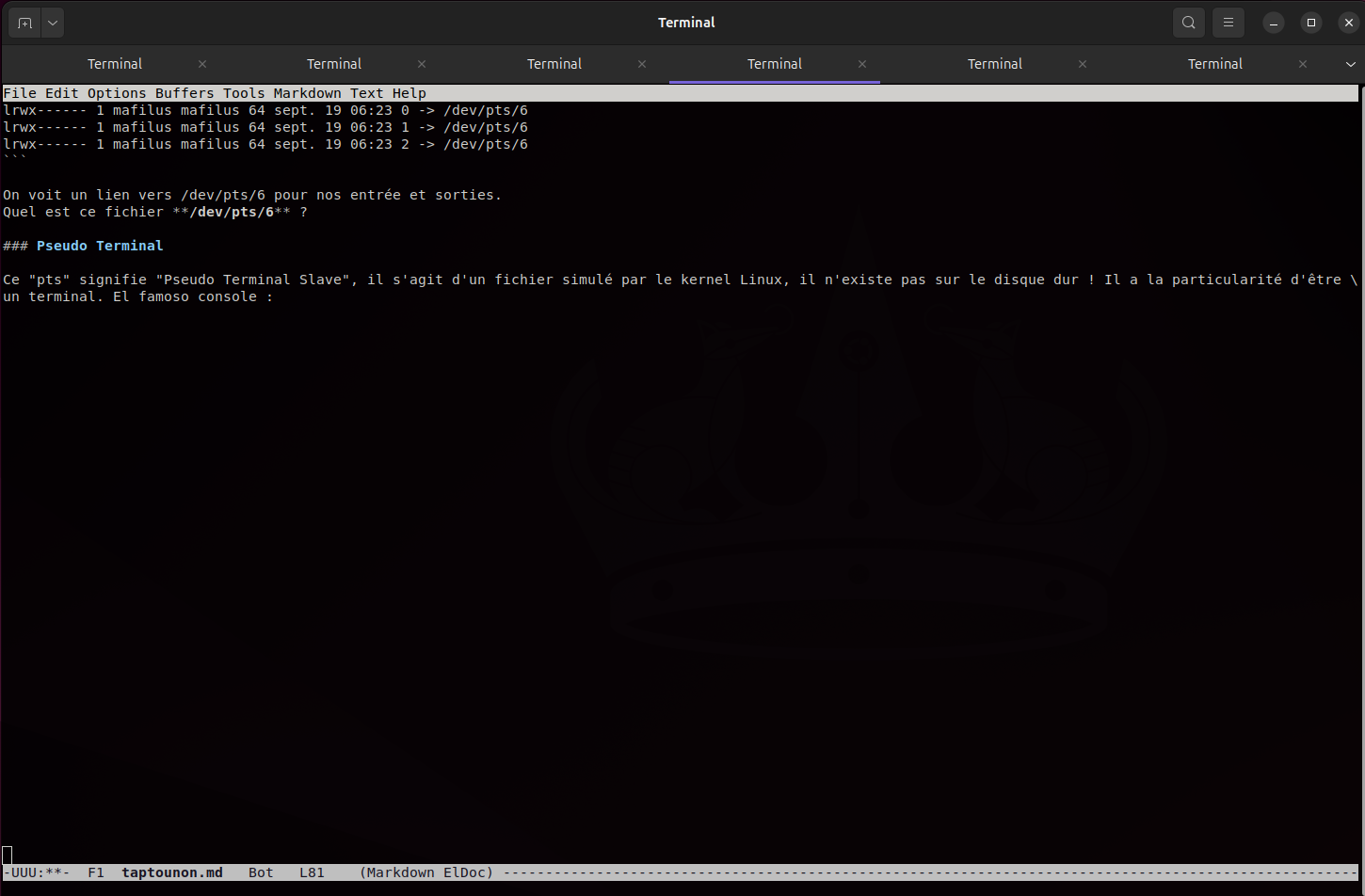Click the line starting 'On voit un lien vers'

[x=252, y=195]
